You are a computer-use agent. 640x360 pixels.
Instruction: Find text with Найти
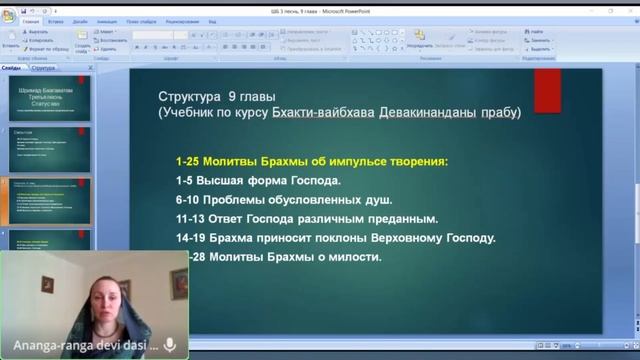pos(534,32)
